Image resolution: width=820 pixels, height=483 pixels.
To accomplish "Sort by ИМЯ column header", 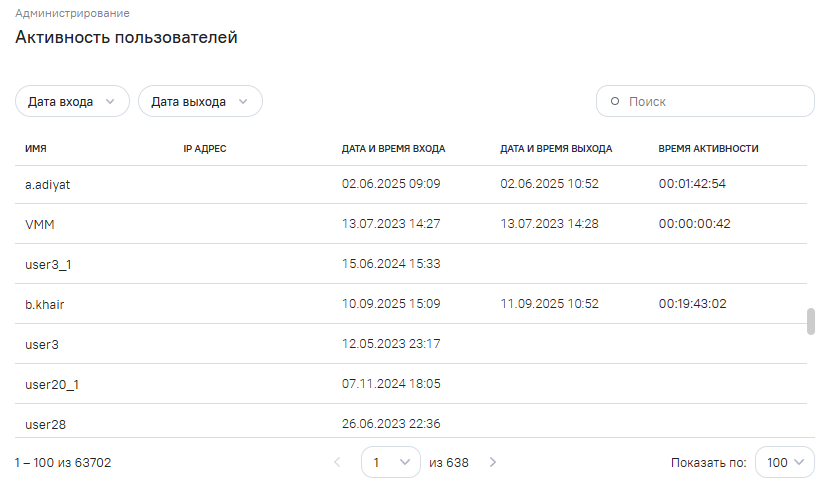I will pos(36,148).
